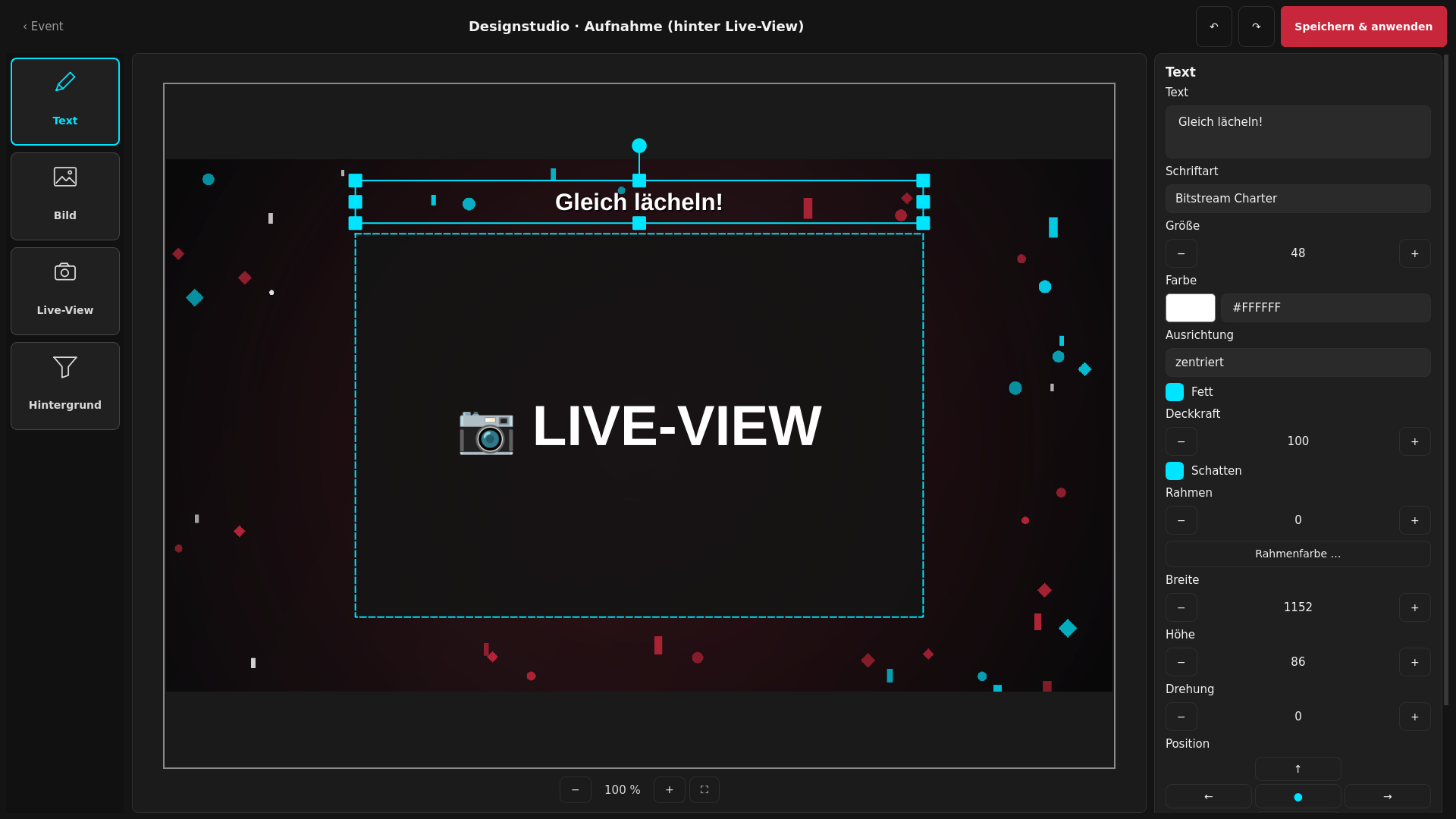
Task: Increase Rahmen border value
Action: point(1415,520)
